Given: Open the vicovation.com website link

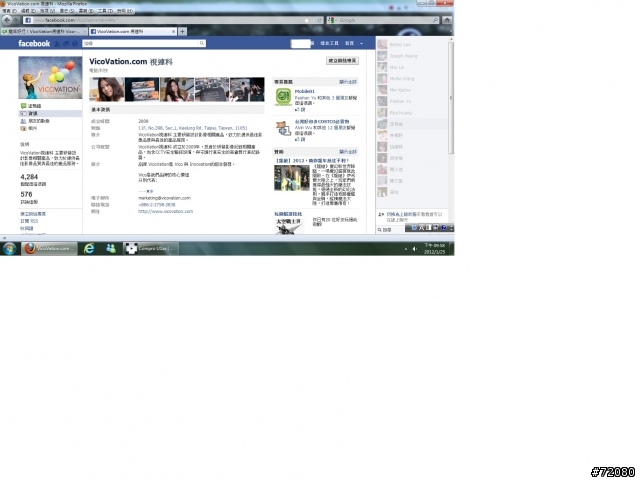Looking at the screenshot, I should [x=165, y=211].
